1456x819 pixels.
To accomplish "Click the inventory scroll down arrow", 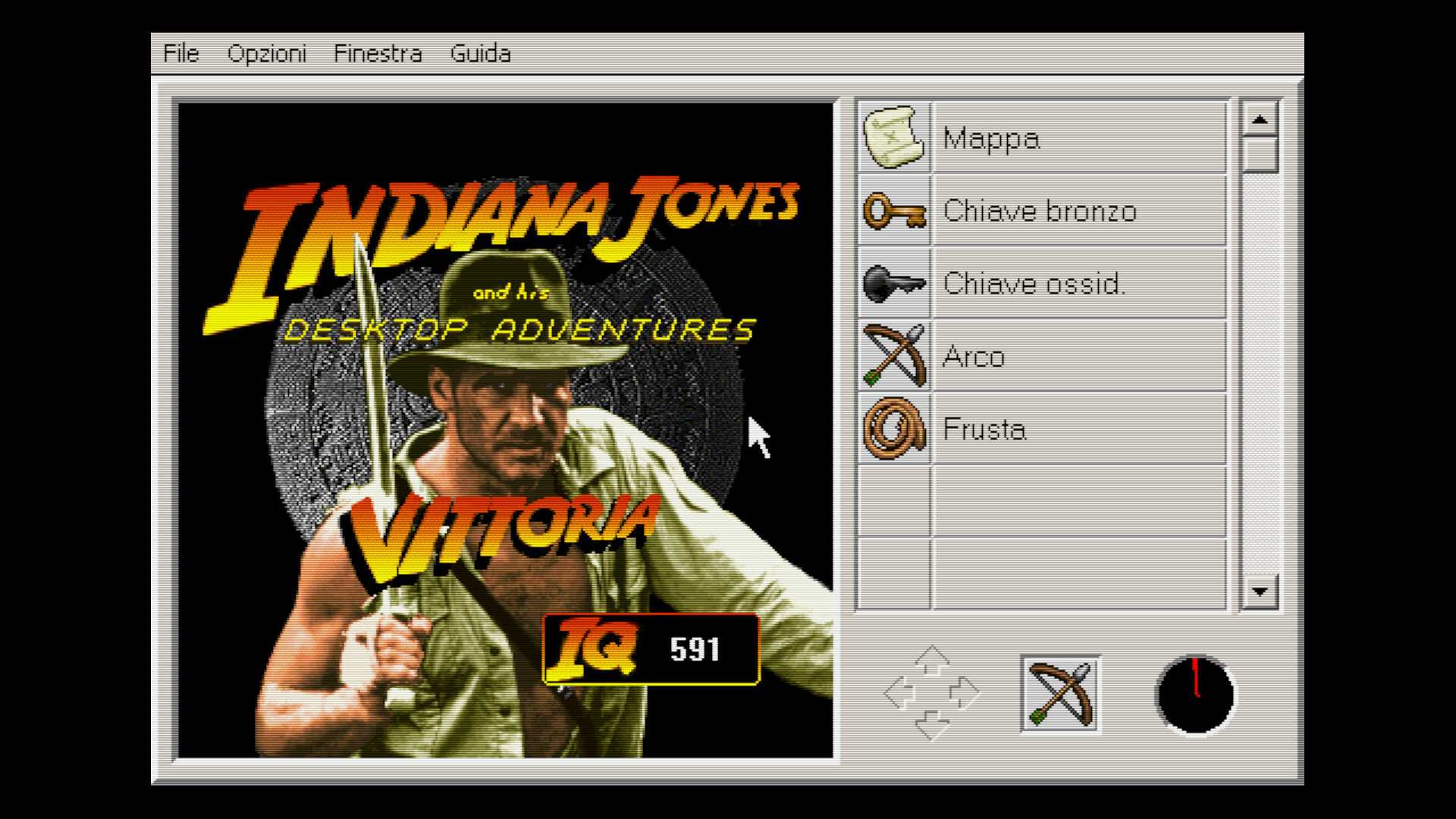I will tap(1260, 591).
